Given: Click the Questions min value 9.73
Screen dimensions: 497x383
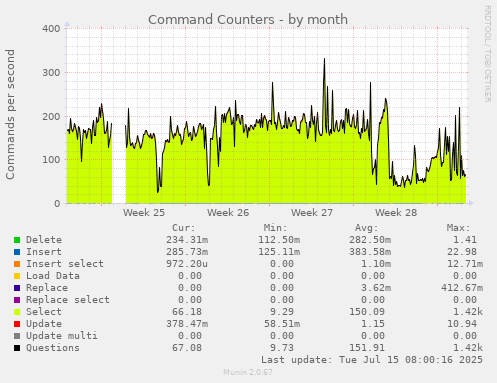Looking at the screenshot, I should pyautogui.click(x=282, y=348).
